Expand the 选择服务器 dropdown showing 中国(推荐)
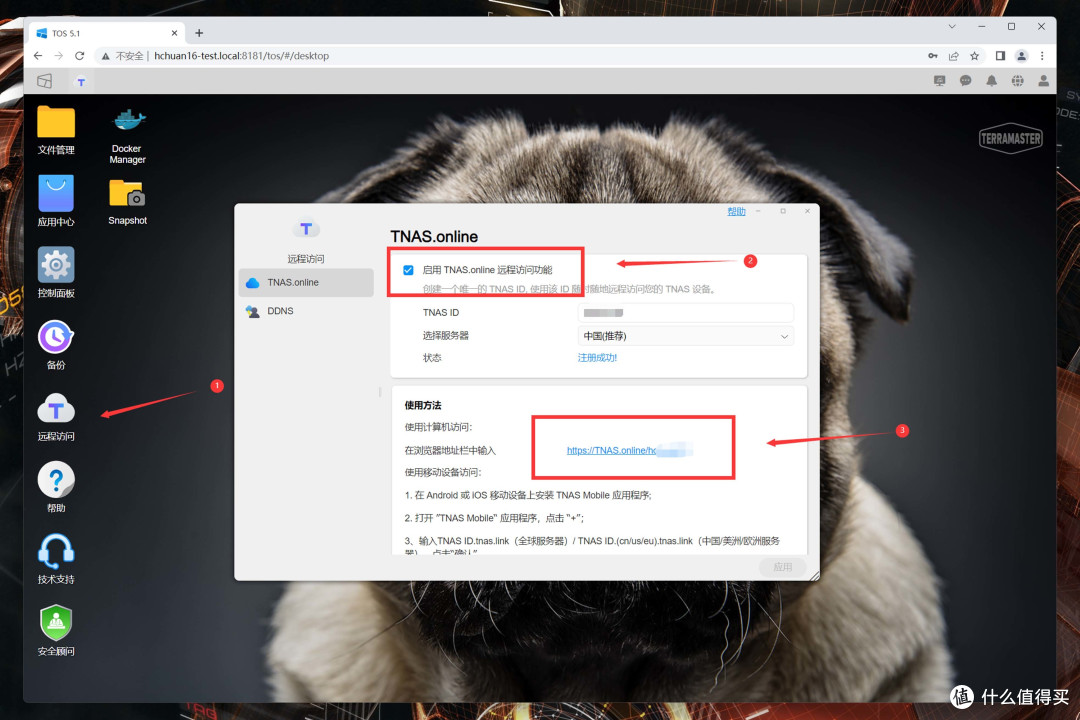Screen dimensions: 1080x720 [685, 336]
